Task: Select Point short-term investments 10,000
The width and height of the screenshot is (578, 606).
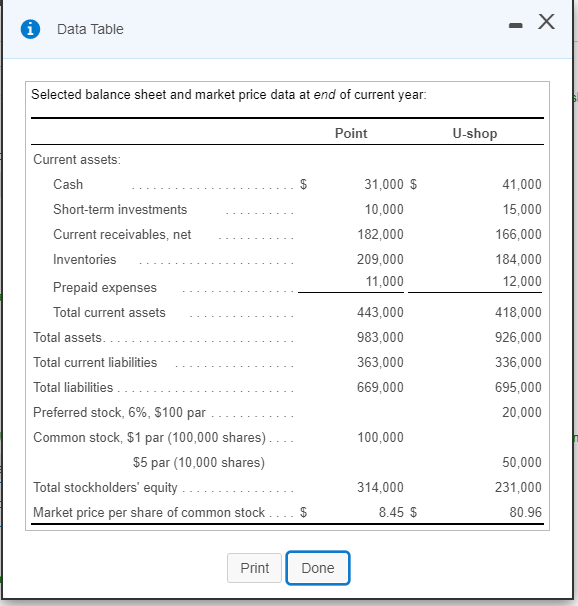Action: [384, 209]
